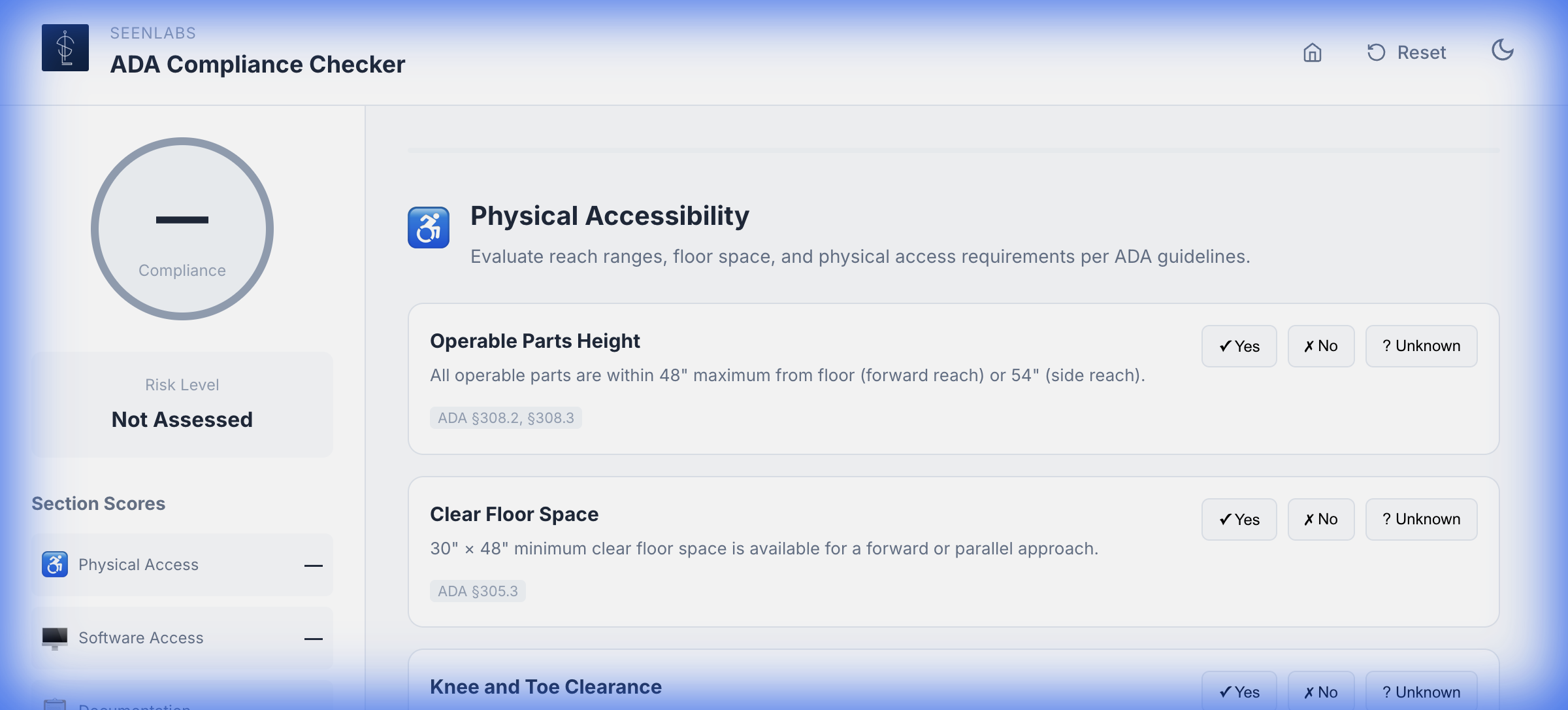Mark Clear Floor Space as Unknown
The width and height of the screenshot is (1568, 710).
point(1421,519)
